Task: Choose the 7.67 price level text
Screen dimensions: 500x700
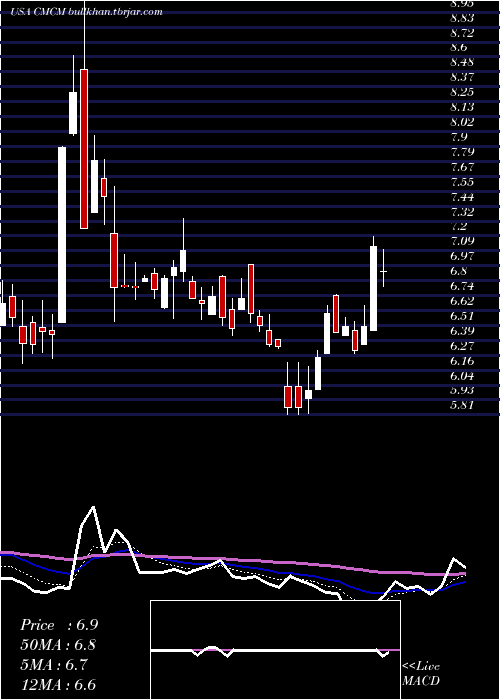Action: (462, 167)
